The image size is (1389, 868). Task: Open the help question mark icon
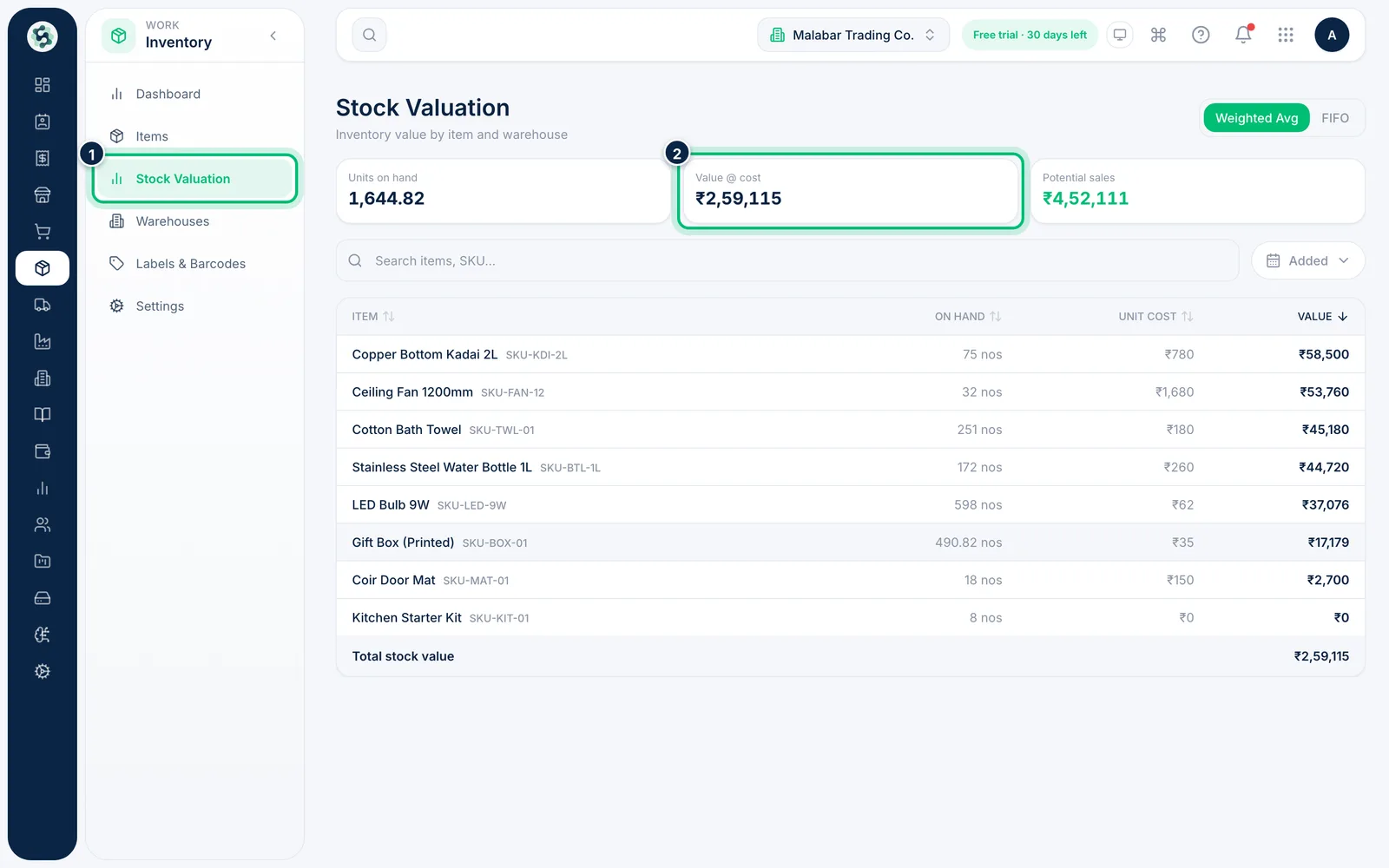coord(1201,35)
